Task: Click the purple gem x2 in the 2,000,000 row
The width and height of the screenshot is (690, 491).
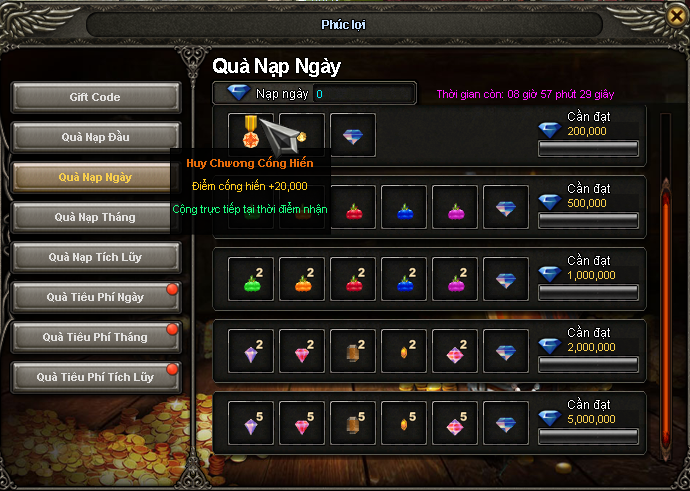Action: [x=251, y=351]
